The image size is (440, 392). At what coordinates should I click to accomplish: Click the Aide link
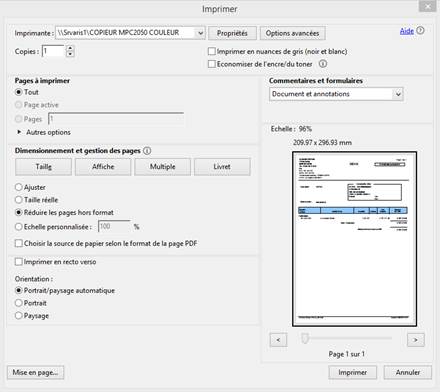[407, 31]
